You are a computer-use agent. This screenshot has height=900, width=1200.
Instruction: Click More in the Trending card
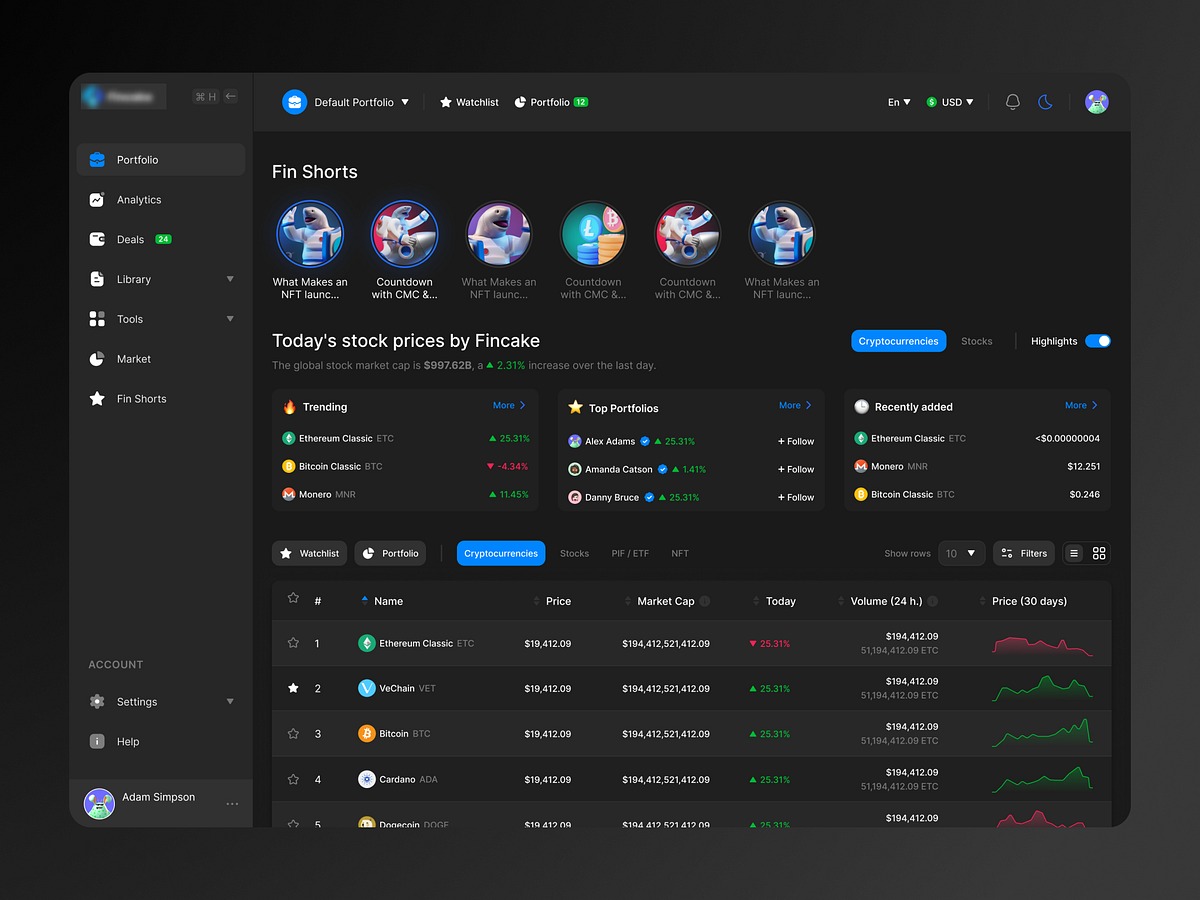point(509,405)
